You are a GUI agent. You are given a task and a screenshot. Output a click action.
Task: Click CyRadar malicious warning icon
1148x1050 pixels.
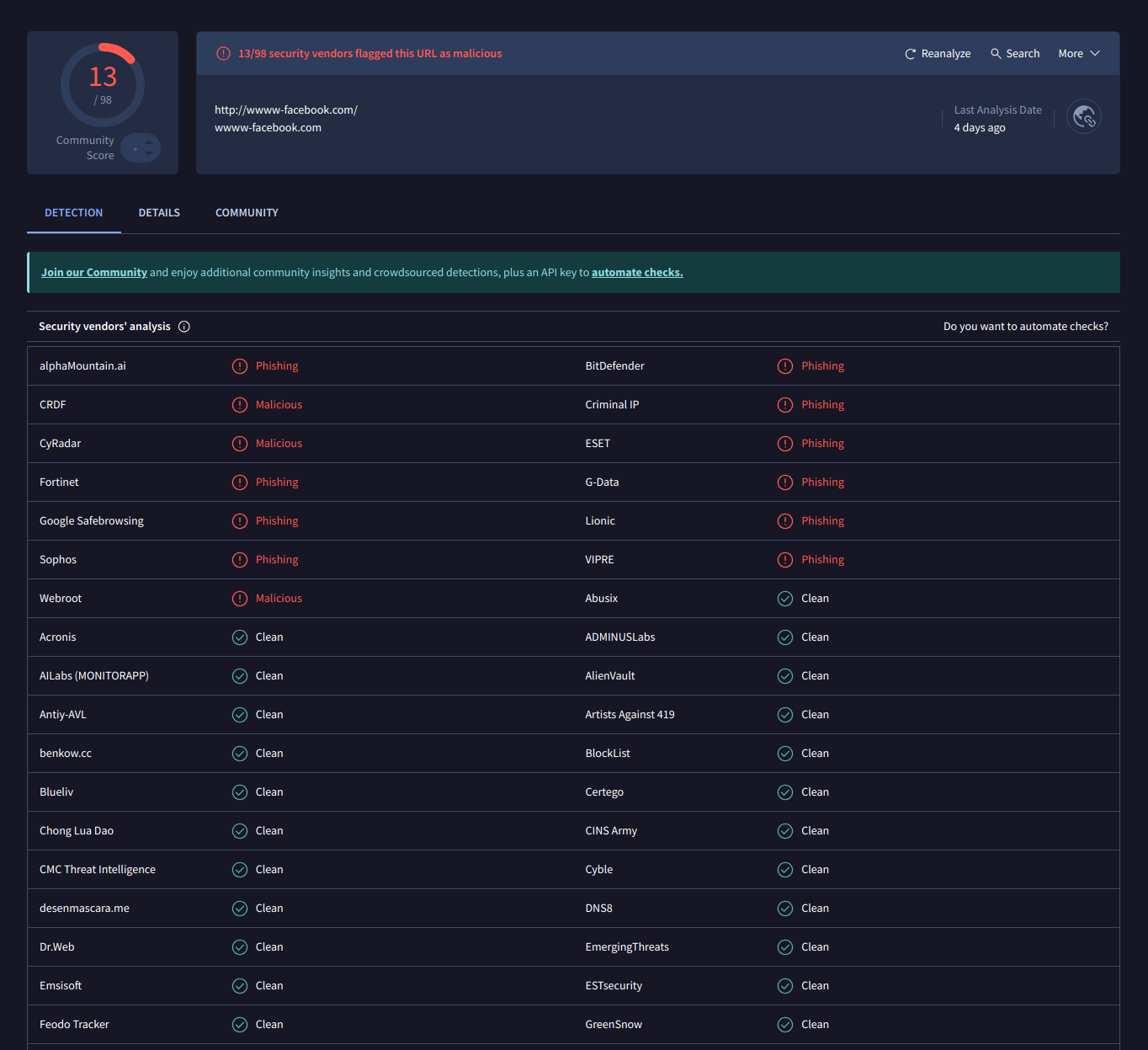pyautogui.click(x=240, y=444)
